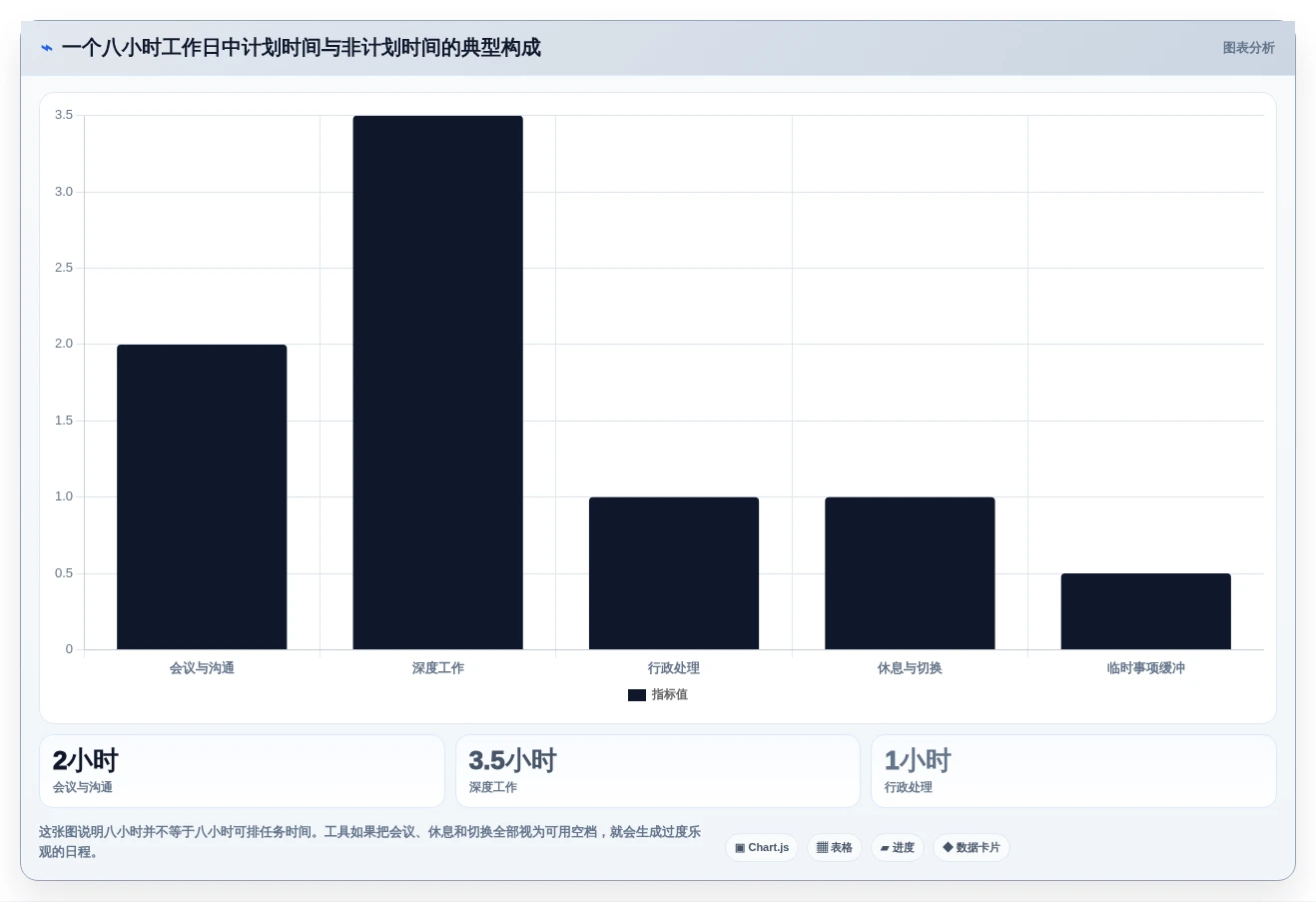
Task: Click the y-axis value 3.0
Action: coord(64,192)
